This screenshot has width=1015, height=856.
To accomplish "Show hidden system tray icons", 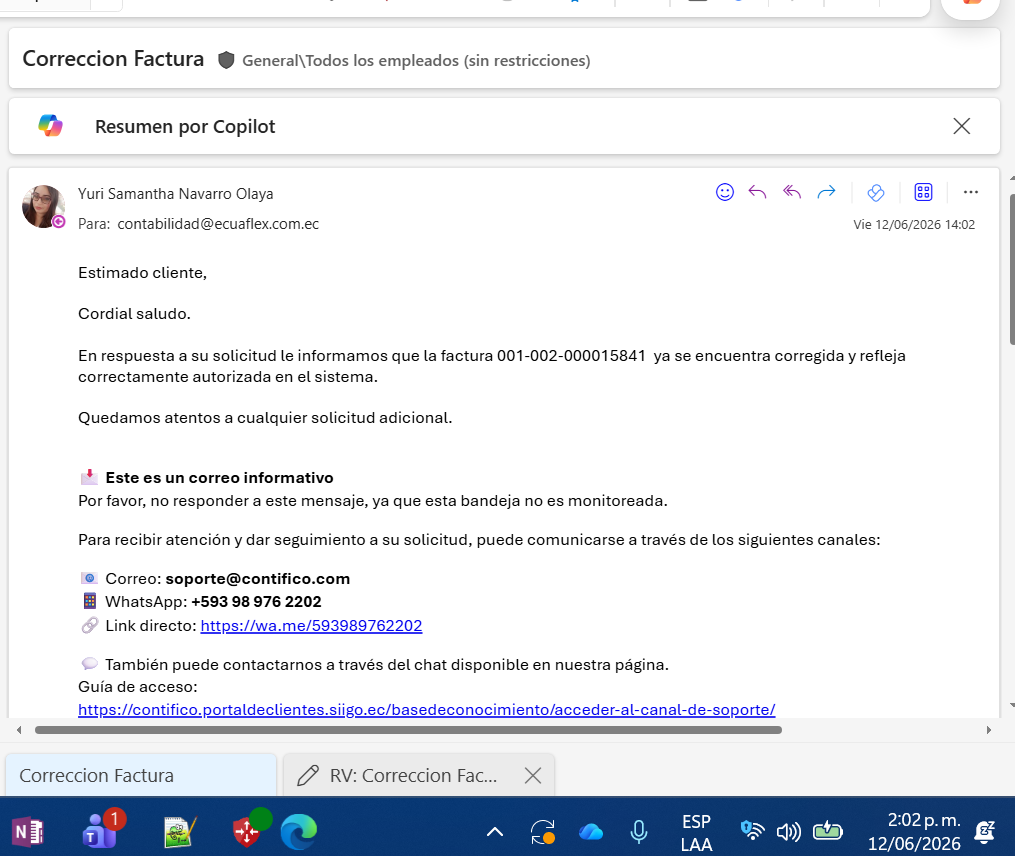I will [x=495, y=831].
